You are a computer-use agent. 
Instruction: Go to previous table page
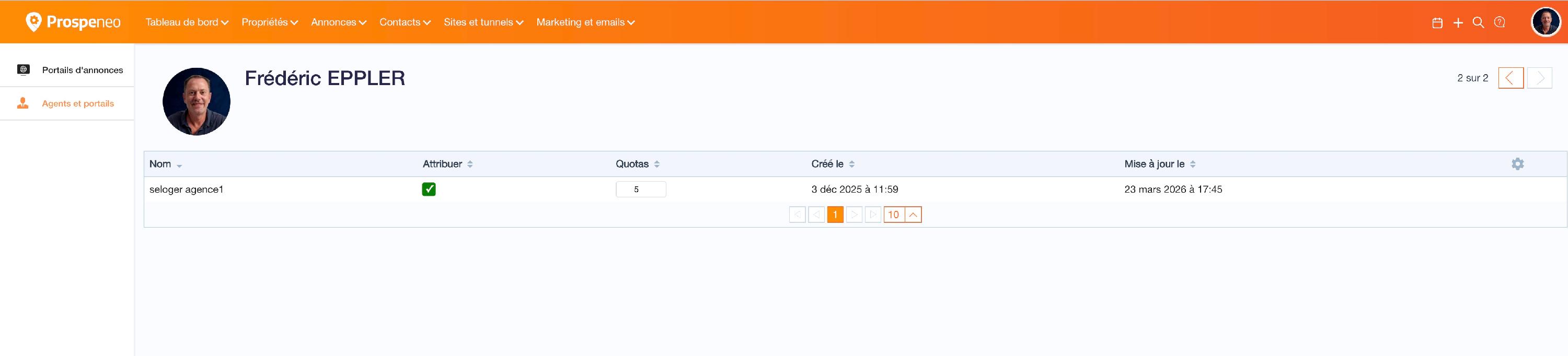point(816,215)
